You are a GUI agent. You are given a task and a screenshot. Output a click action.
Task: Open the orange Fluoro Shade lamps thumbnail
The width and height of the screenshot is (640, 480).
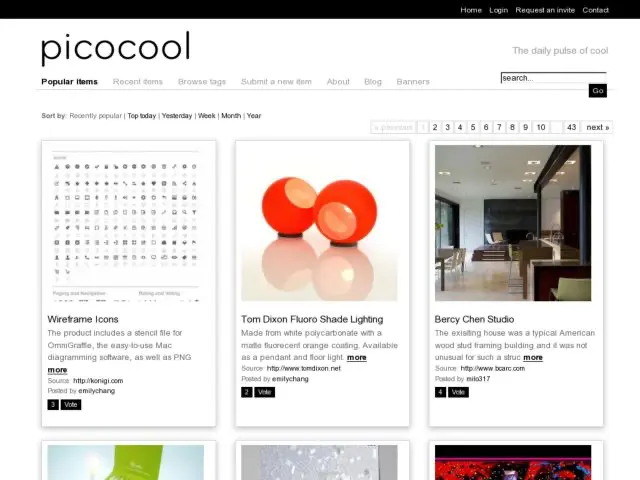point(319,223)
